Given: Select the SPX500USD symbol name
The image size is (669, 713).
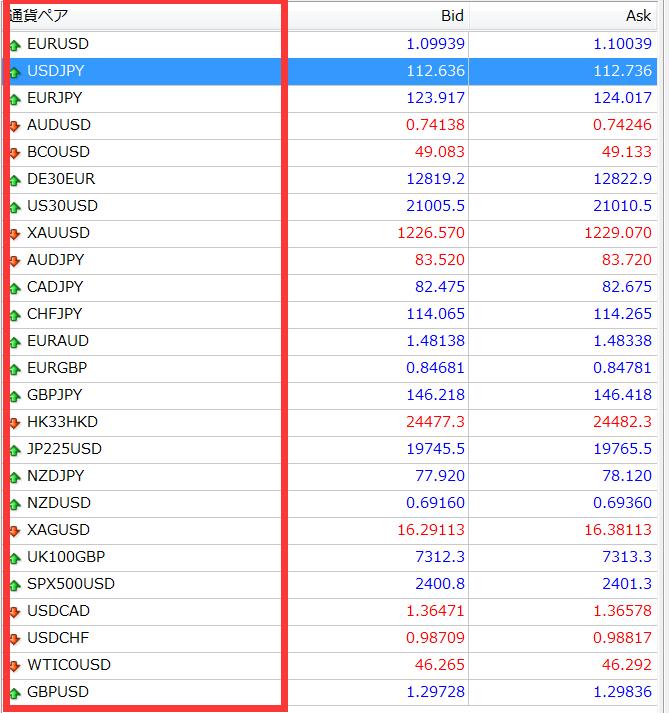Looking at the screenshot, I should 70,584.
